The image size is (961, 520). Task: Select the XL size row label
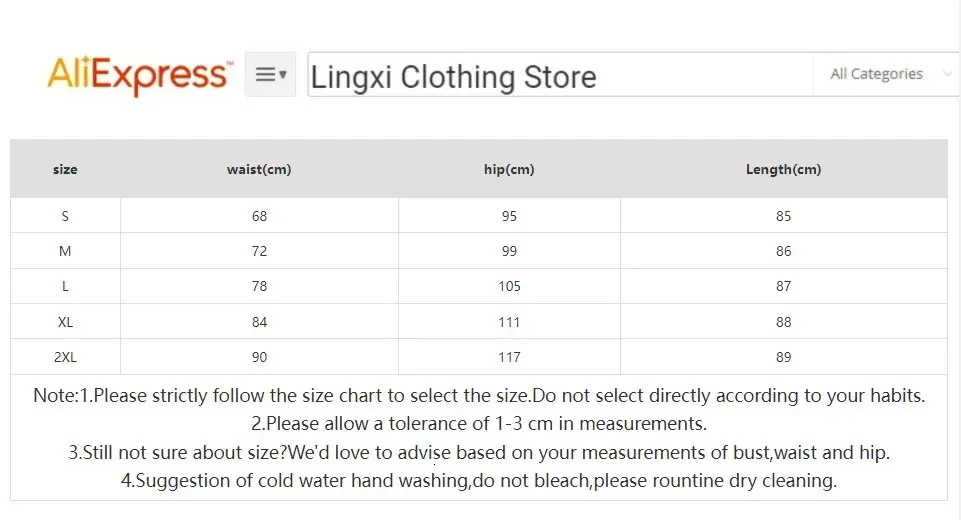(65, 322)
